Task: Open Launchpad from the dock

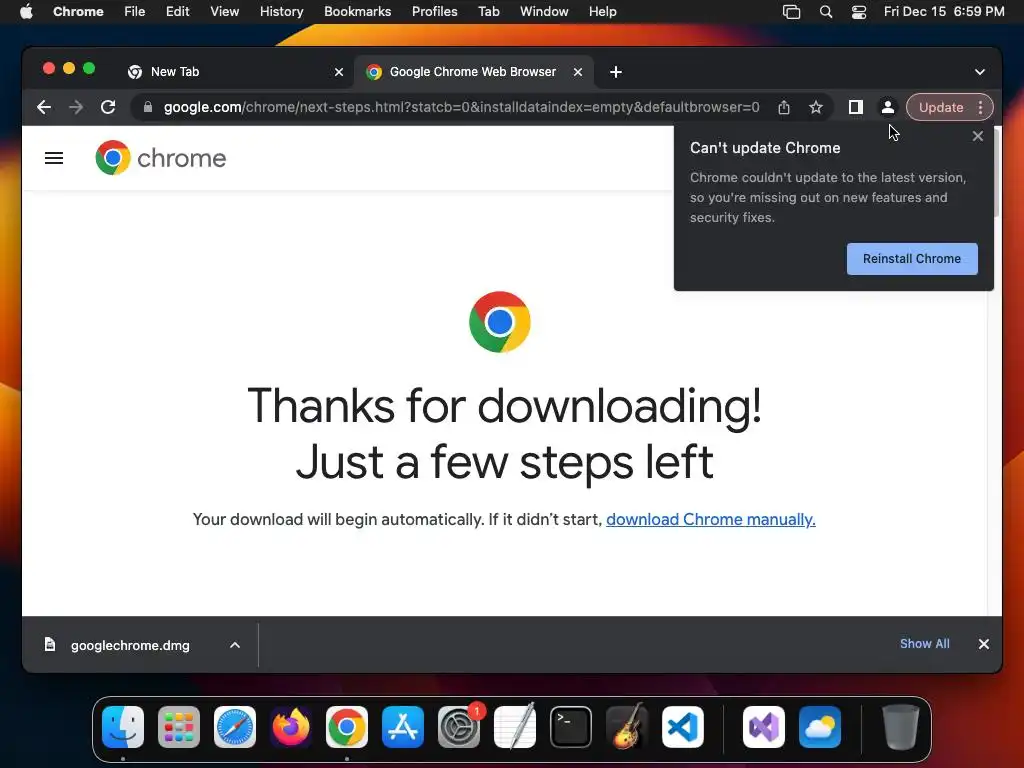Action: tap(179, 727)
